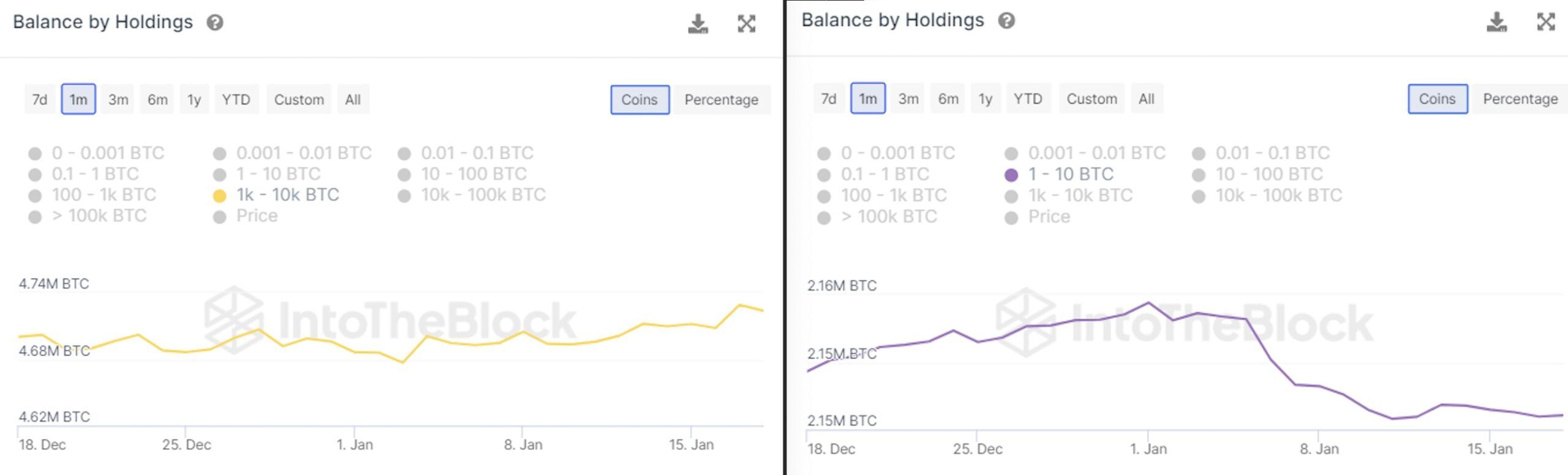This screenshot has width=1568, height=475.
Task: Open help icon beside left Balance by Holdings
Action: [215, 23]
